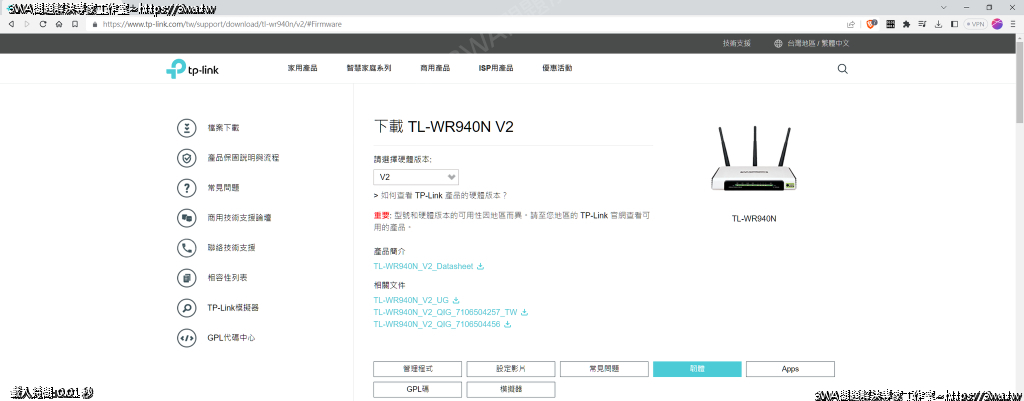Open the 家用產品 navigation menu
The height and width of the screenshot is (401, 1024).
[x=303, y=69]
